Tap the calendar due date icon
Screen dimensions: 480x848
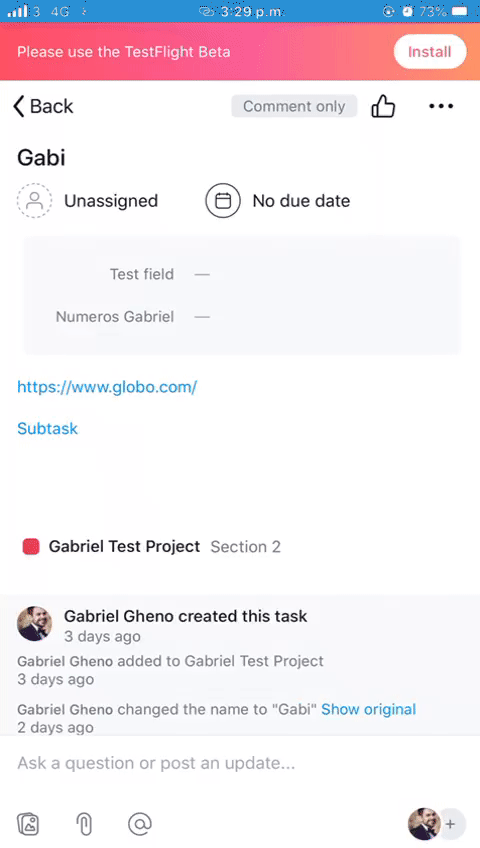point(223,201)
